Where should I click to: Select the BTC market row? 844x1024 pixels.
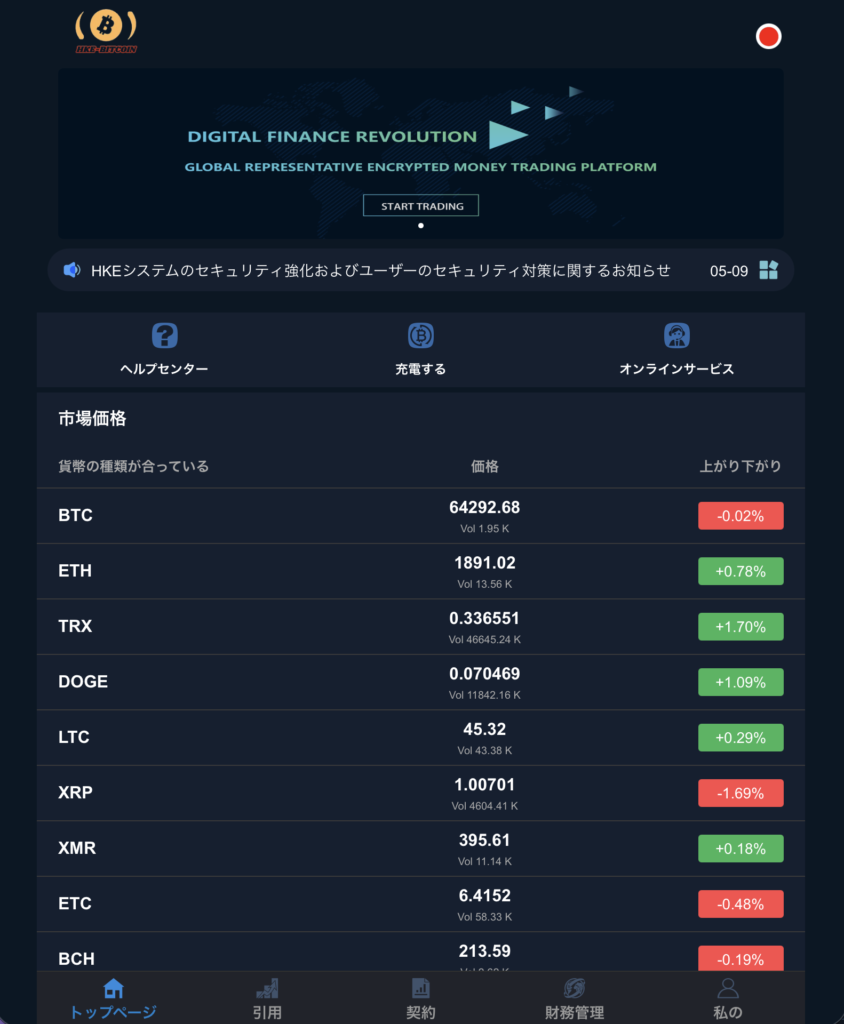pos(421,516)
